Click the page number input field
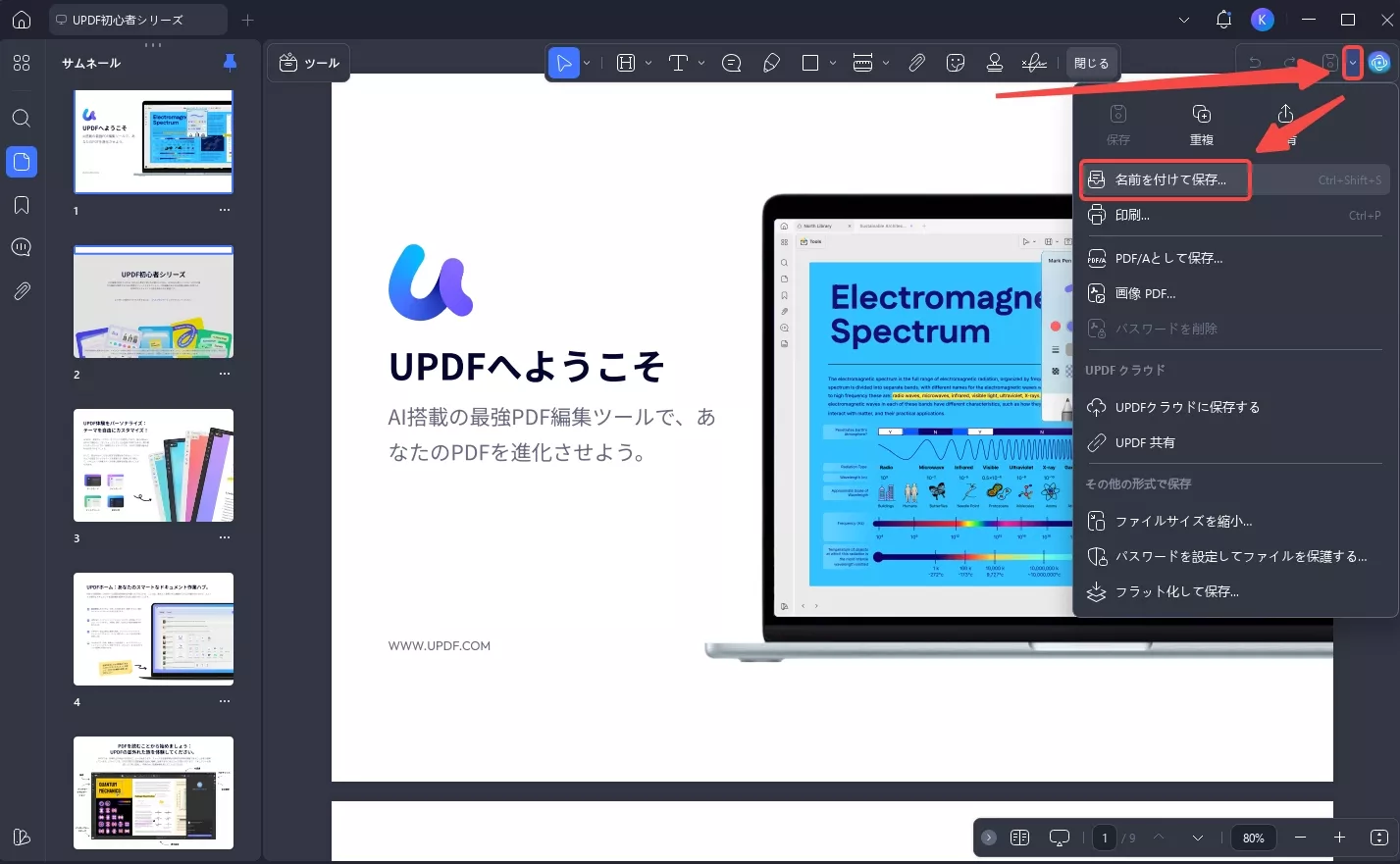Screen dimensions: 1400x864 pos(1105,838)
